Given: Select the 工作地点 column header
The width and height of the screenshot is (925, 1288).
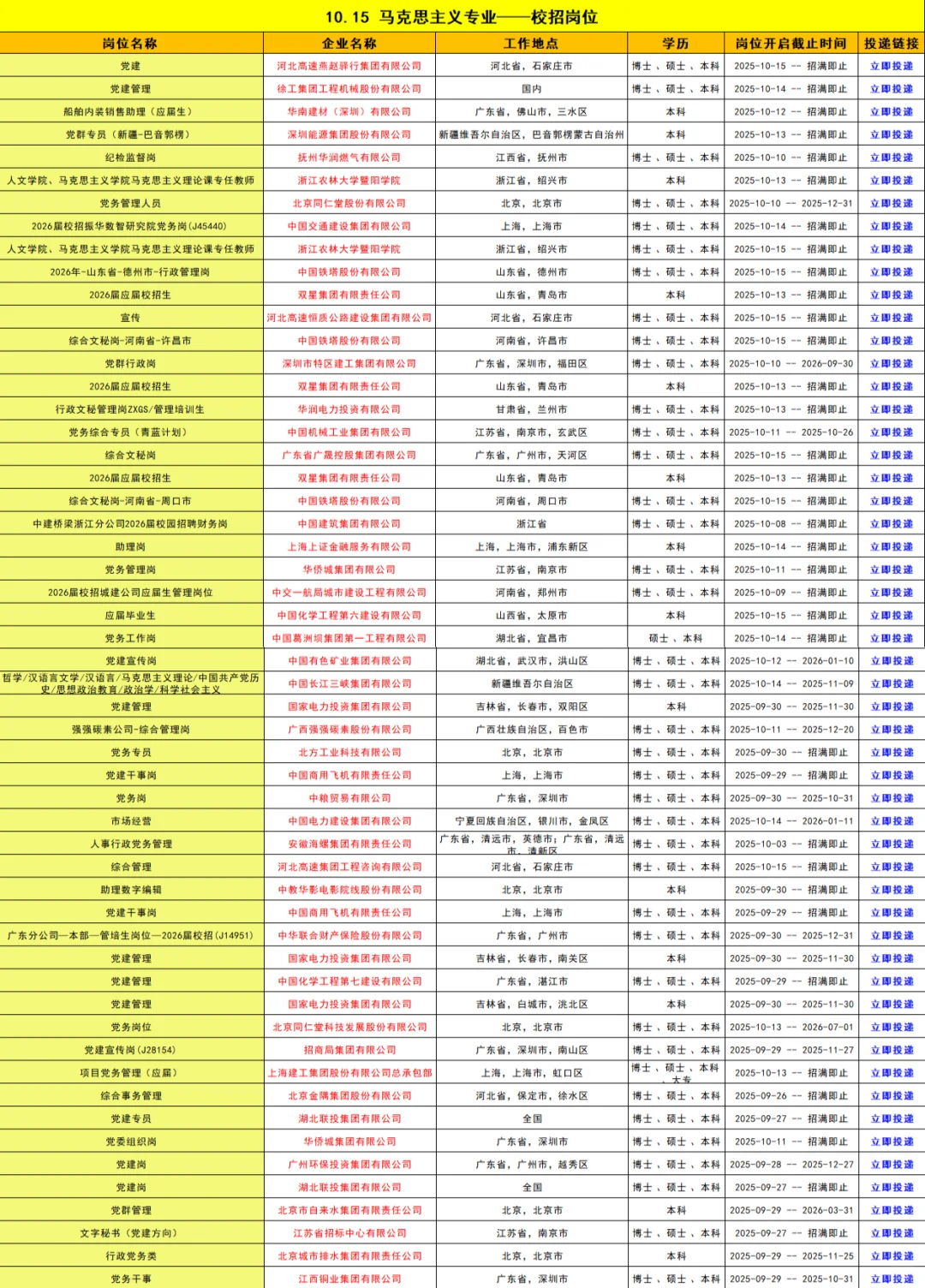Looking at the screenshot, I should 531,44.
